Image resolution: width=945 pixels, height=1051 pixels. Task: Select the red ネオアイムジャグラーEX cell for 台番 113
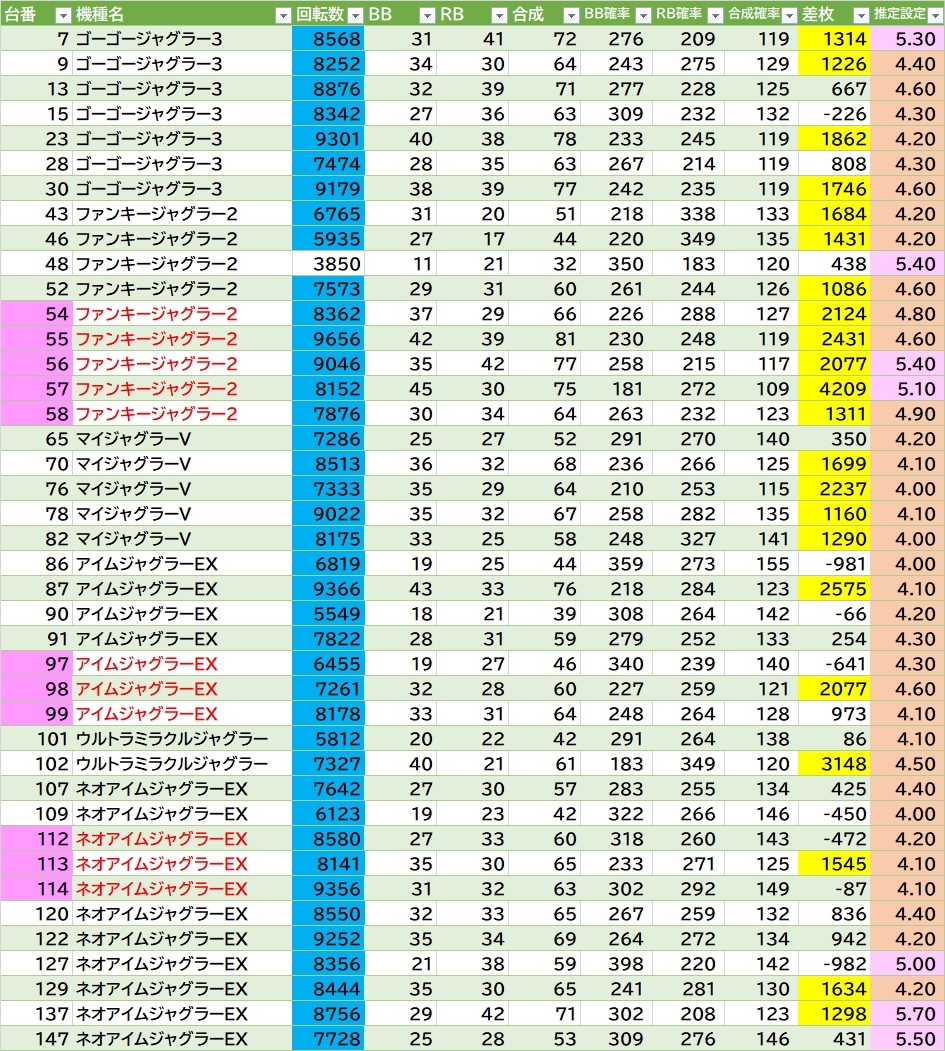[182, 864]
